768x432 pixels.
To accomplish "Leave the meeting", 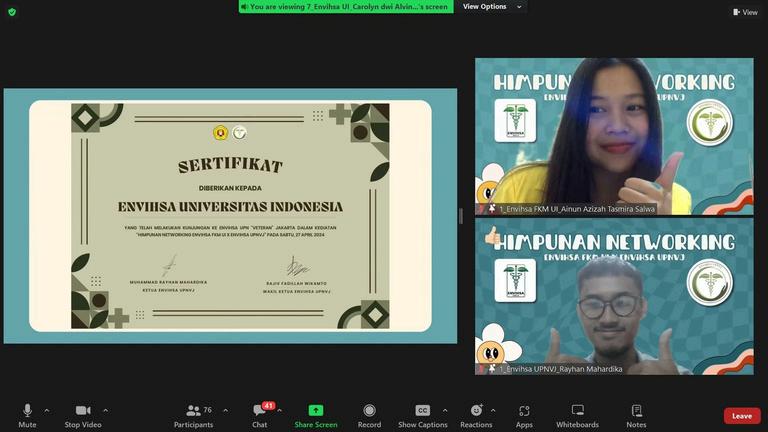I will [742, 416].
